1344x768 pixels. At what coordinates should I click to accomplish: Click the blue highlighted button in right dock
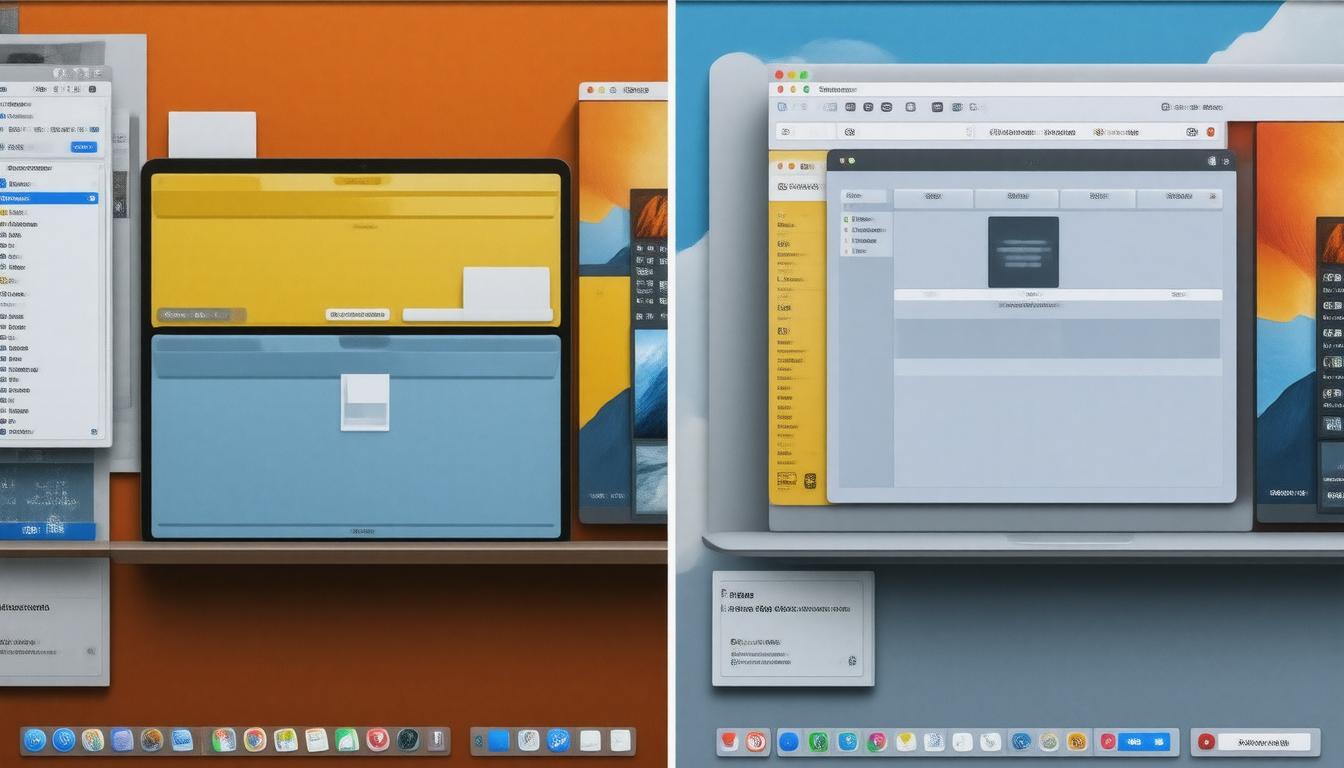point(1144,742)
